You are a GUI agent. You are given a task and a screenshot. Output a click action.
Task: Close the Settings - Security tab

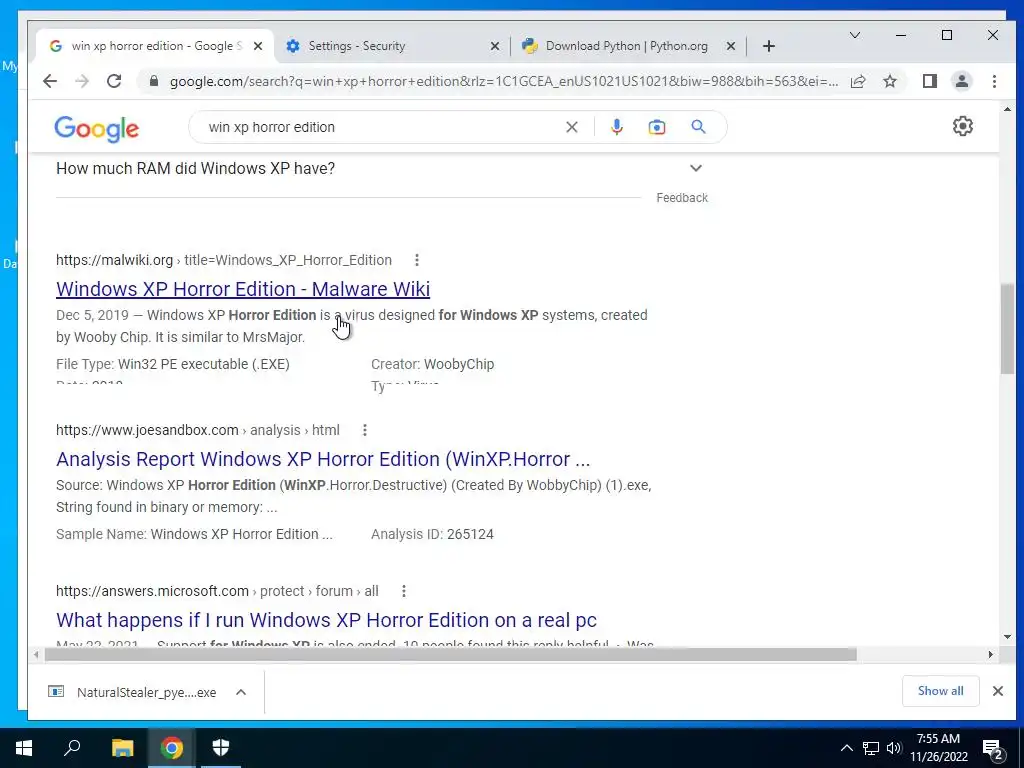point(495,46)
